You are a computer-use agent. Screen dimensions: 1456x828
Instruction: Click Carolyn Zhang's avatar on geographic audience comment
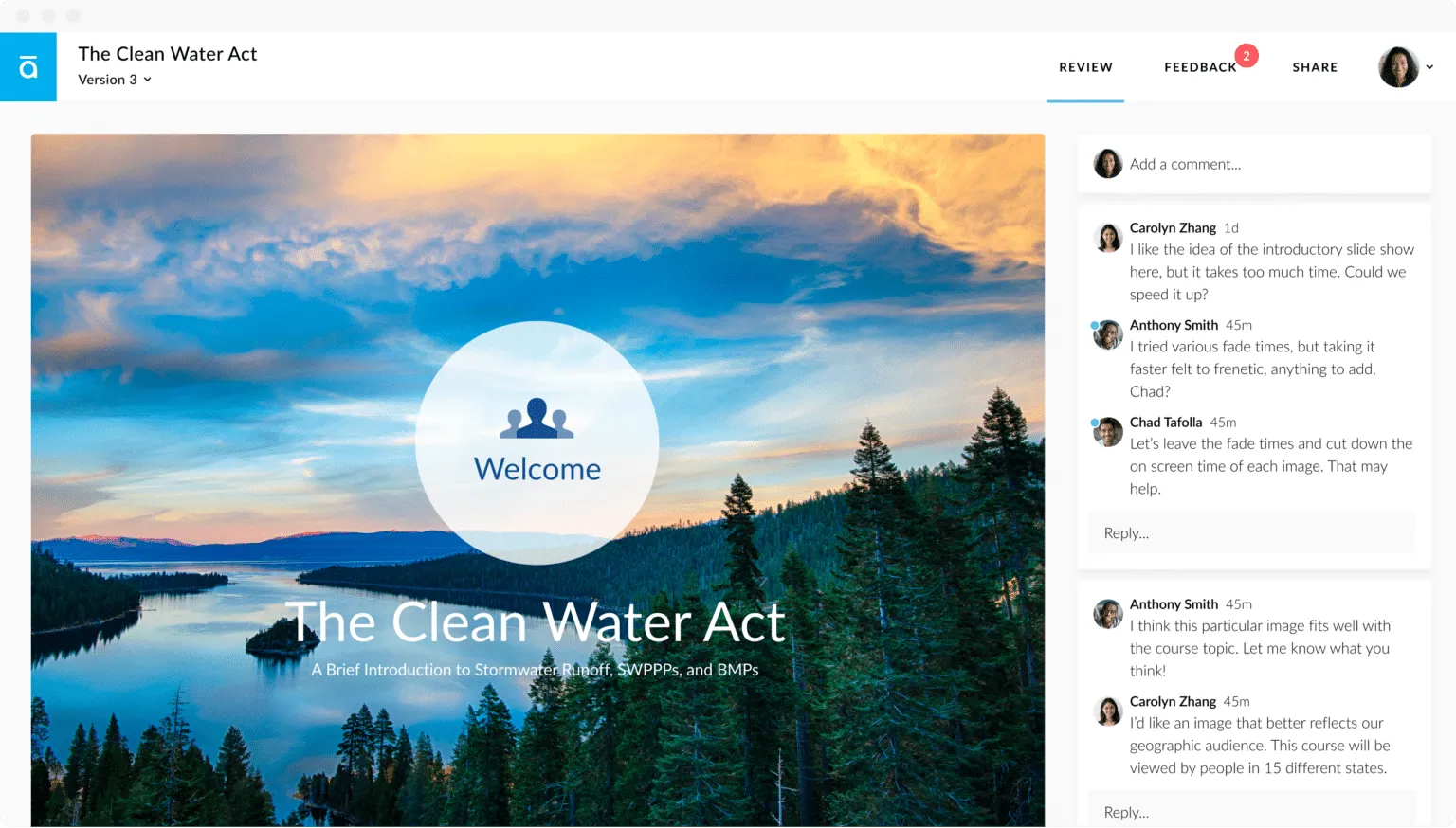pos(1108,711)
